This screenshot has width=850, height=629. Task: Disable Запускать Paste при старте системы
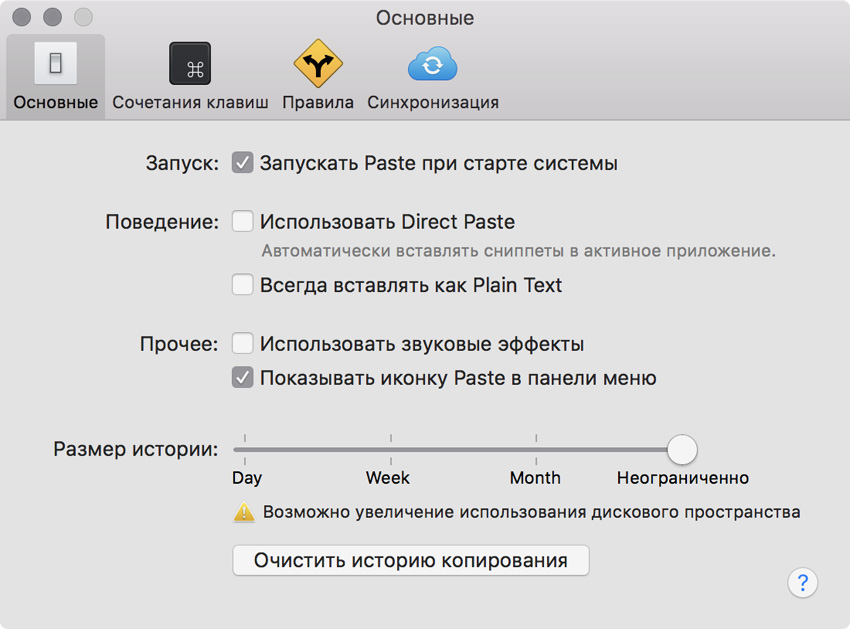coord(242,163)
